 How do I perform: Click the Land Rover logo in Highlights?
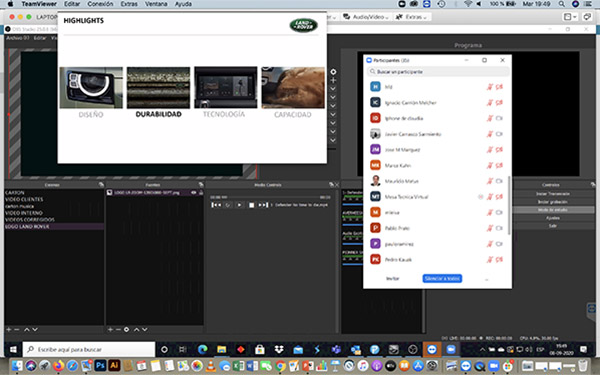click(x=303, y=26)
